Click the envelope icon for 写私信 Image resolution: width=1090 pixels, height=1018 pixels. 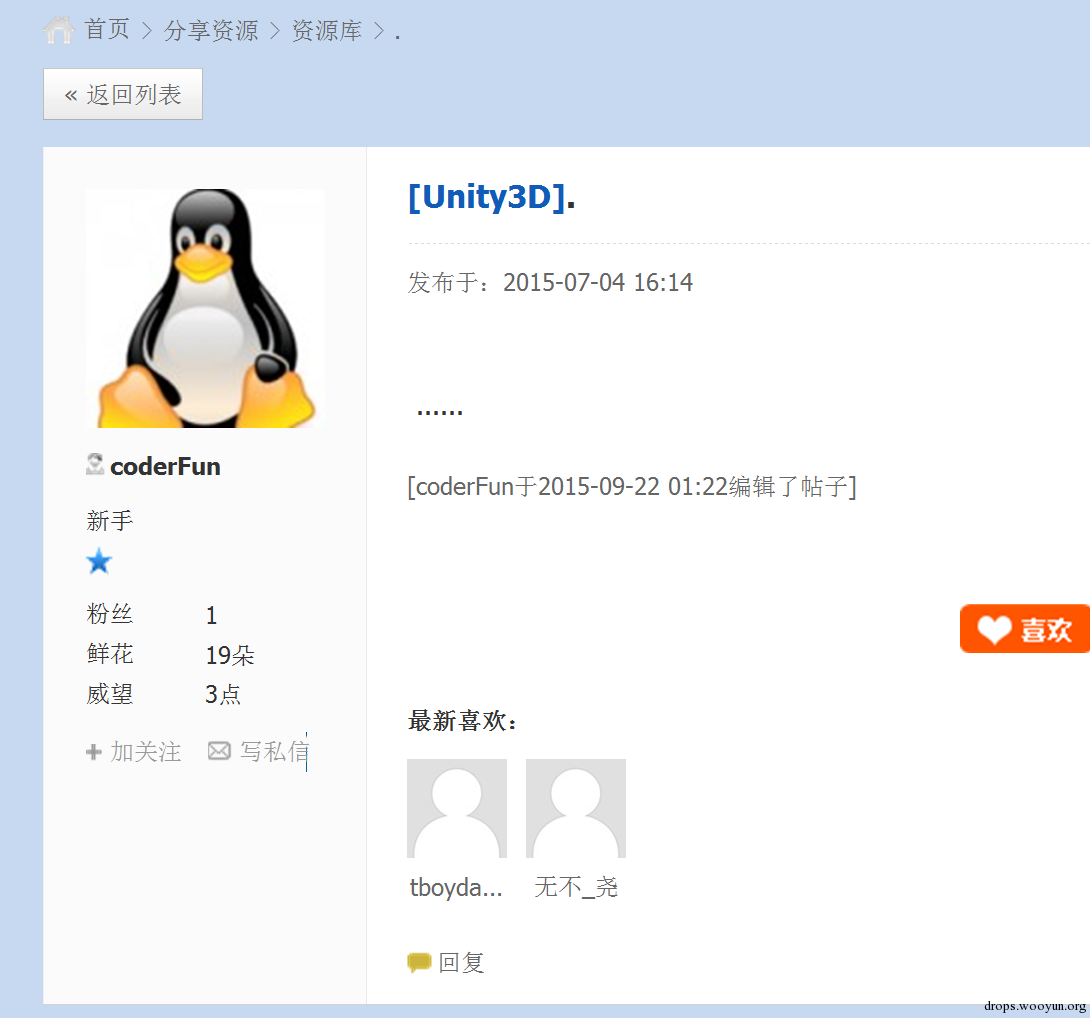point(219,751)
